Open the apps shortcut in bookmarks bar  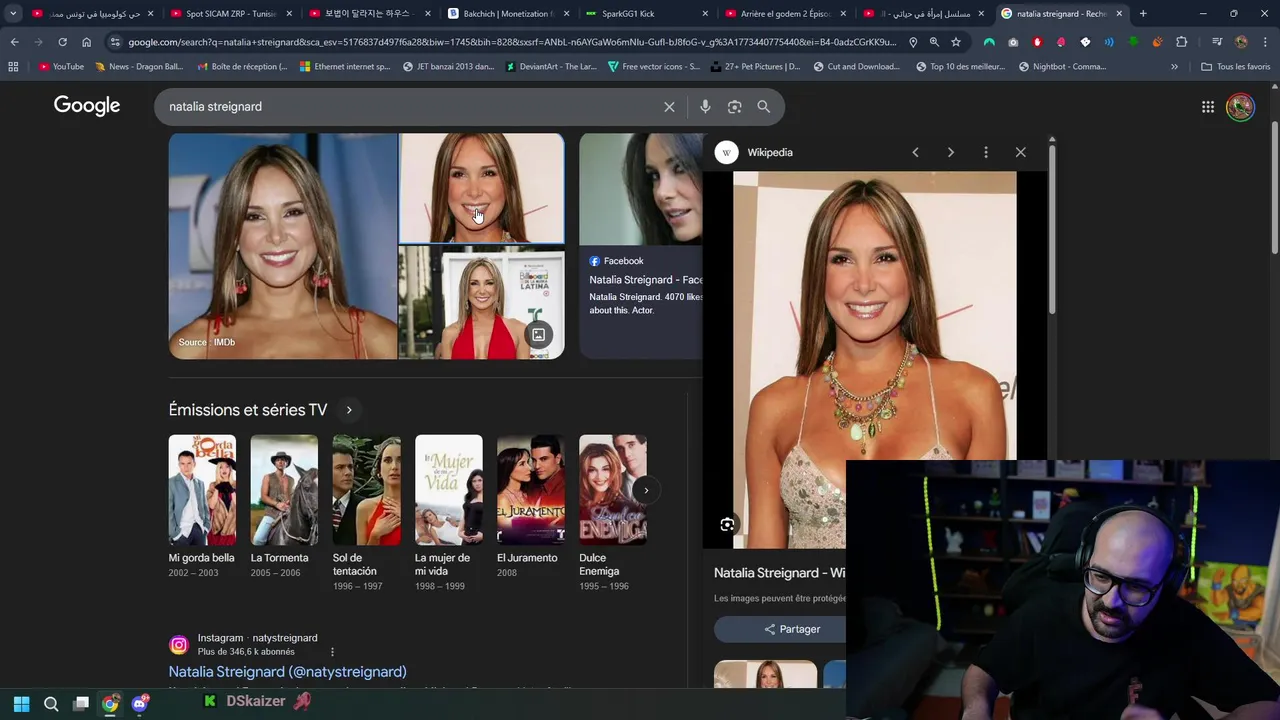(13, 67)
